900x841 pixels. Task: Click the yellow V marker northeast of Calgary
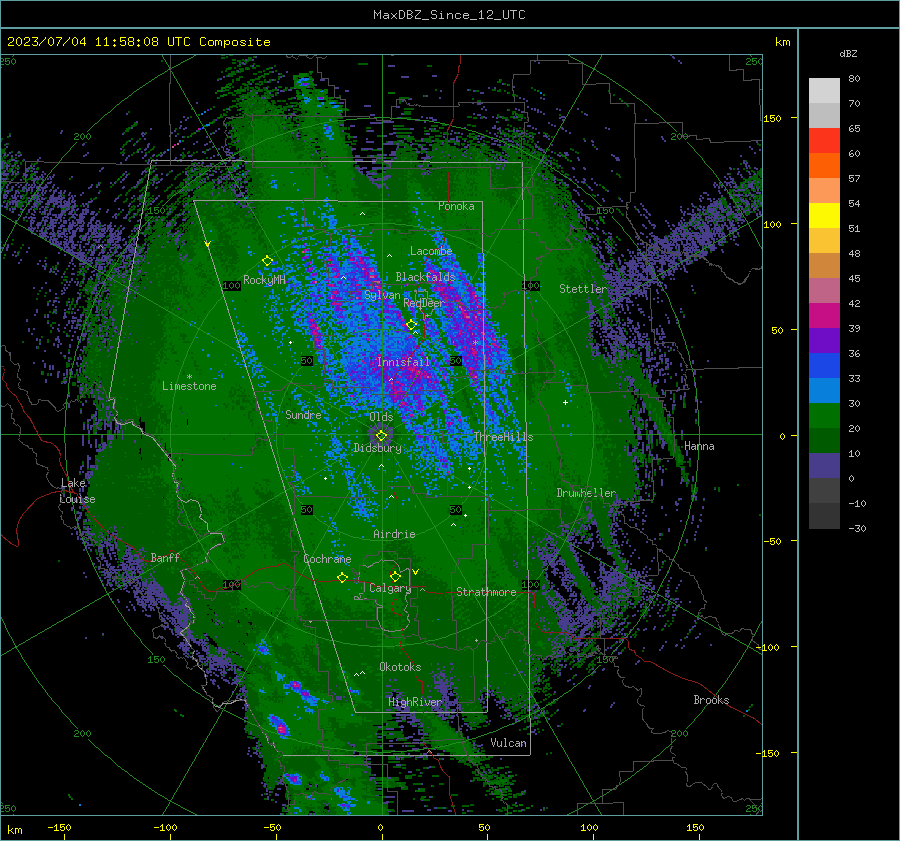[x=416, y=572]
